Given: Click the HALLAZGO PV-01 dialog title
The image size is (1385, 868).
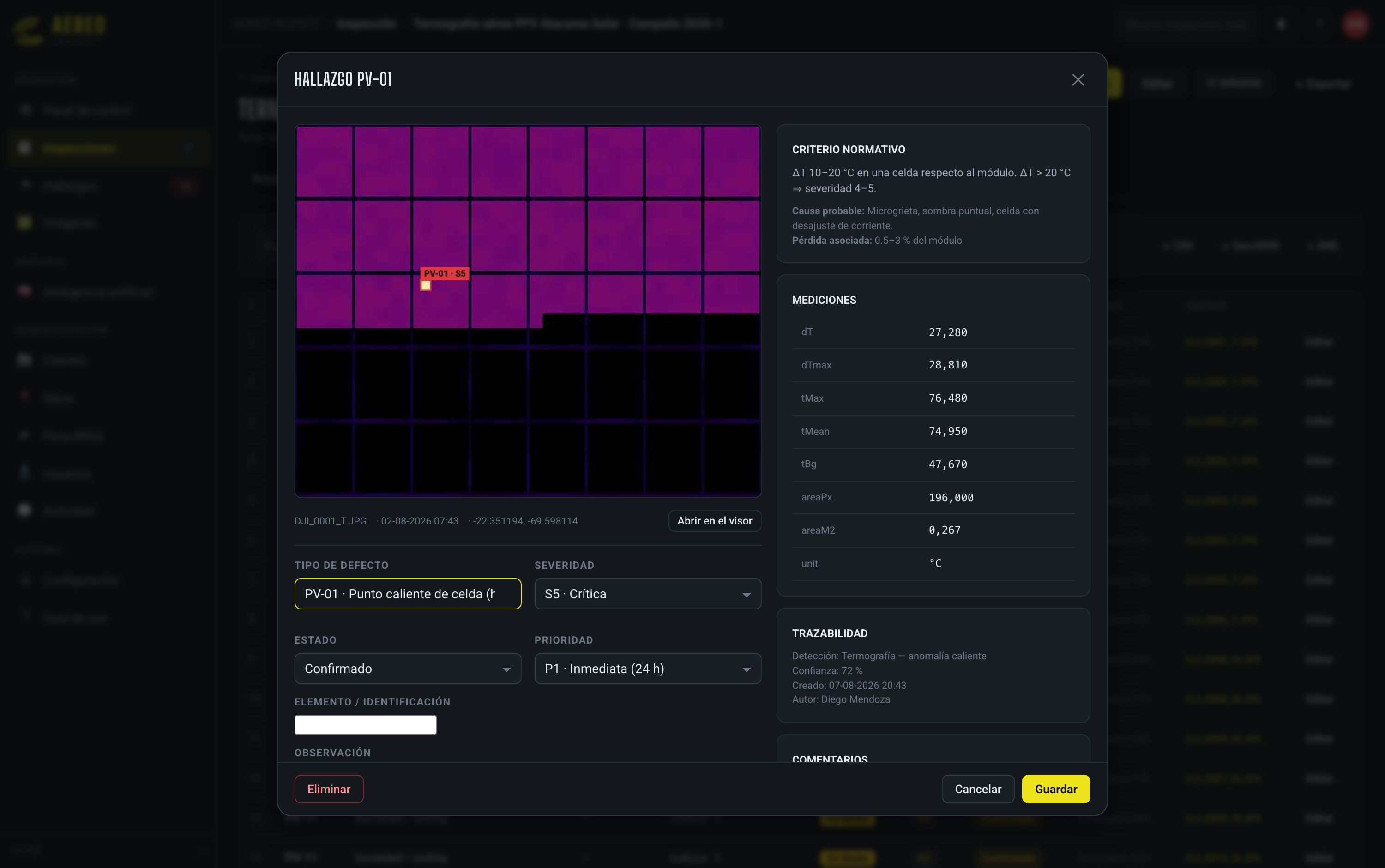Looking at the screenshot, I should point(343,79).
